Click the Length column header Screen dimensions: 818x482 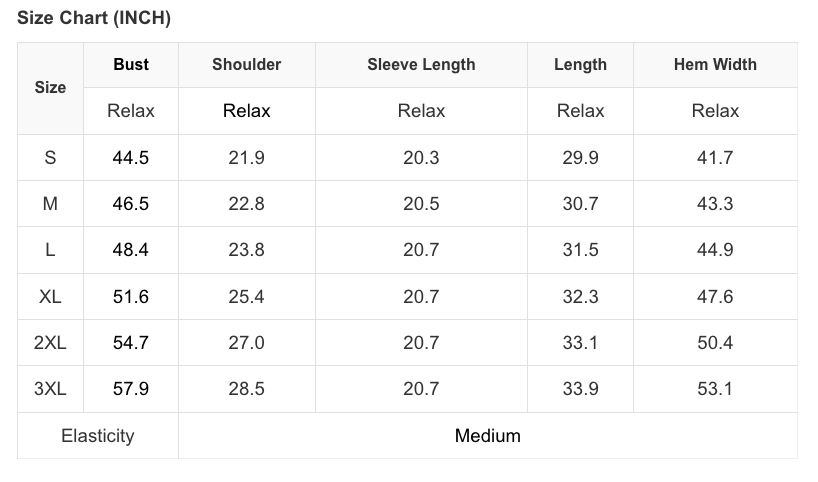[580, 64]
